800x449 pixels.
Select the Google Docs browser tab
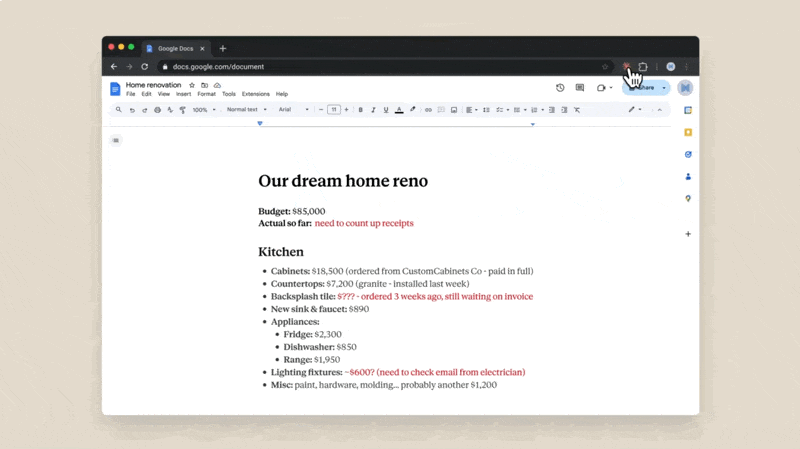click(175, 49)
